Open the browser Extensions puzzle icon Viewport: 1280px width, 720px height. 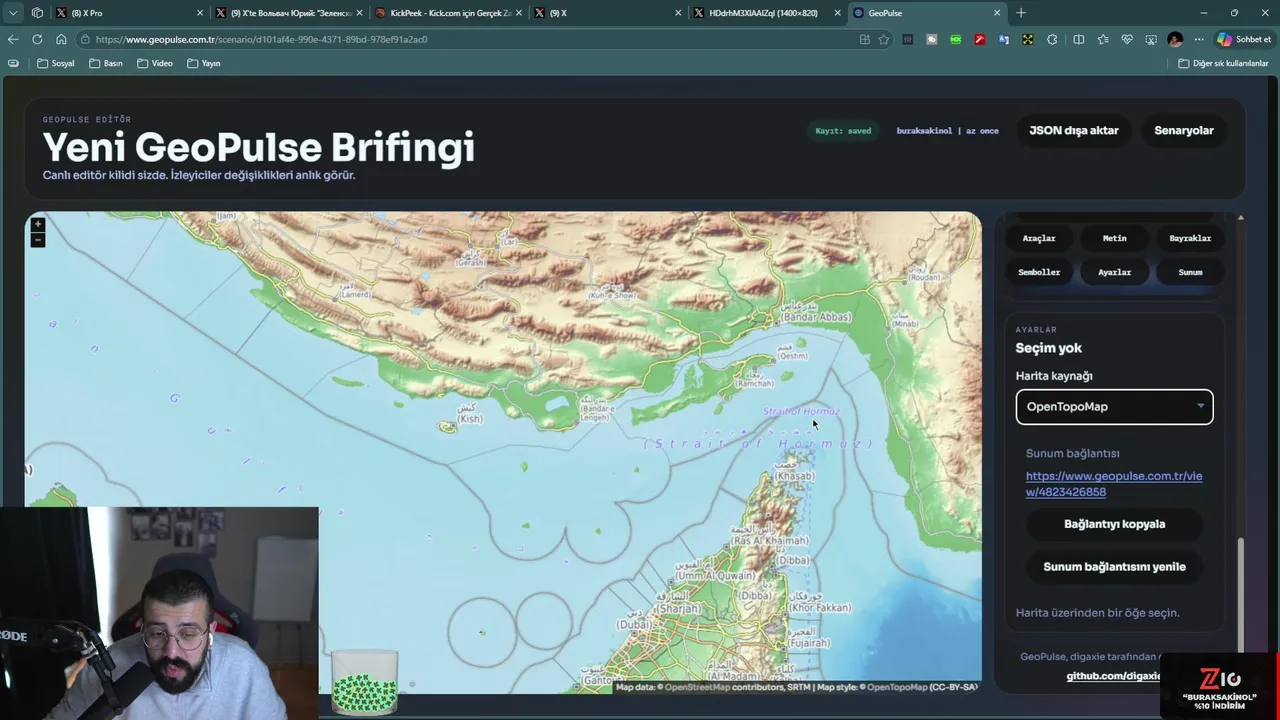[x=1052, y=39]
